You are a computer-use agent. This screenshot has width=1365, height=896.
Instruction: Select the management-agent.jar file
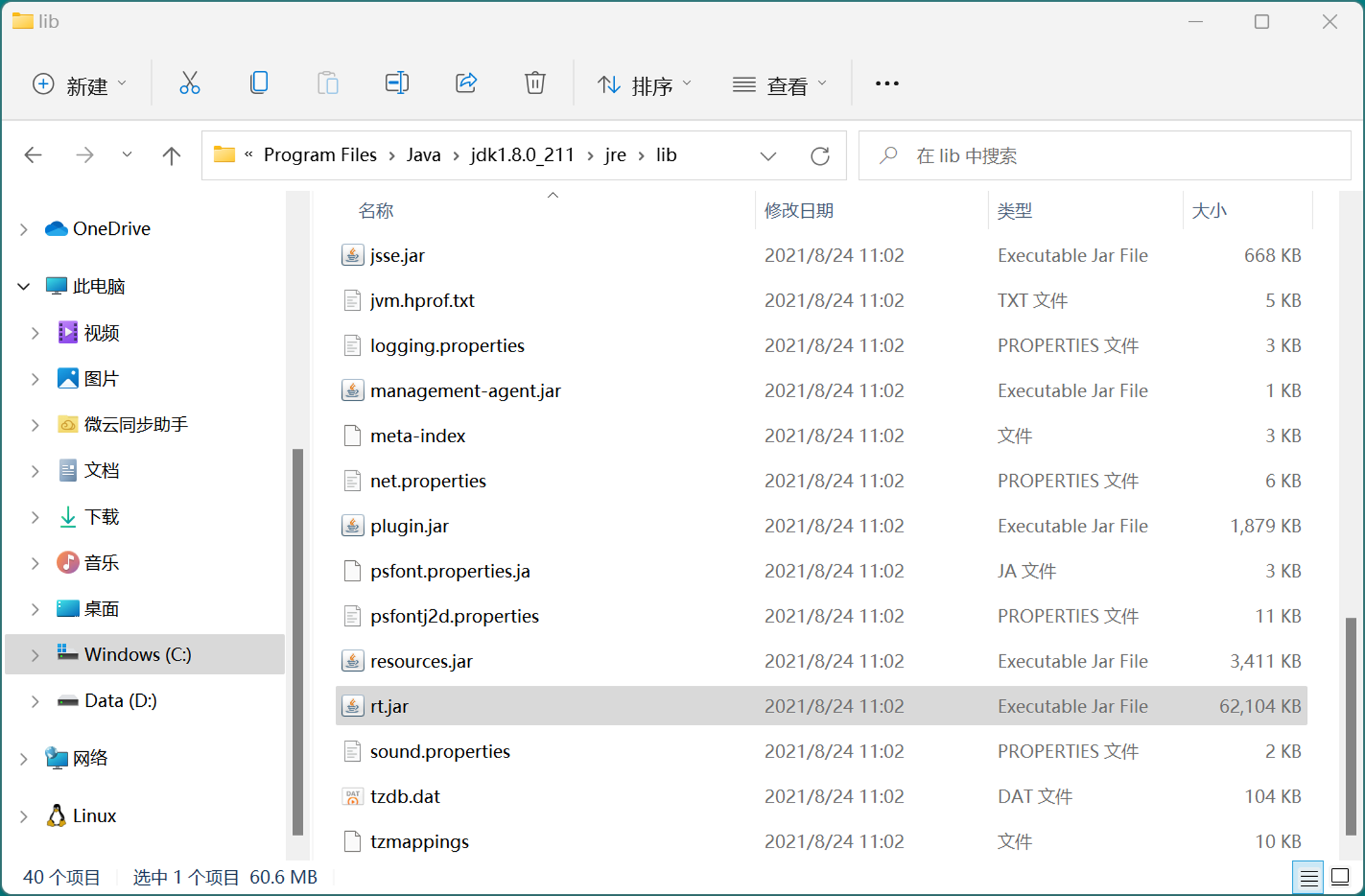(465, 391)
